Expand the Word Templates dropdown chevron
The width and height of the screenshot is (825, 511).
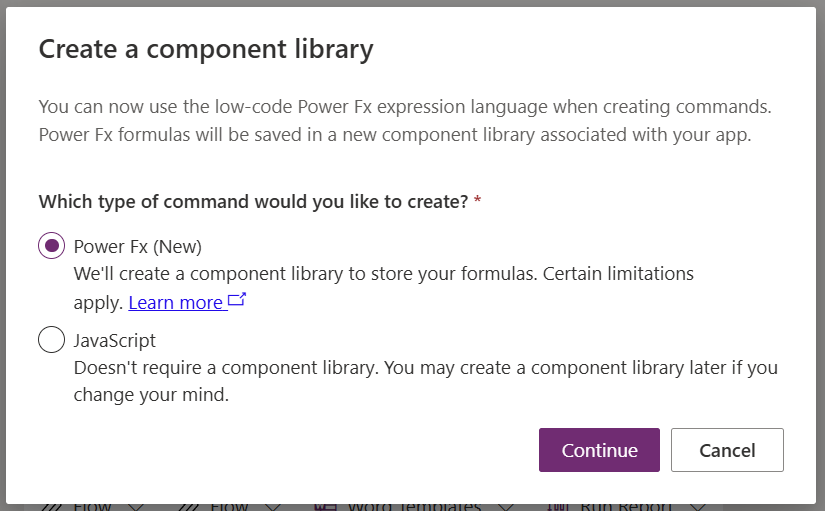[x=506, y=506]
